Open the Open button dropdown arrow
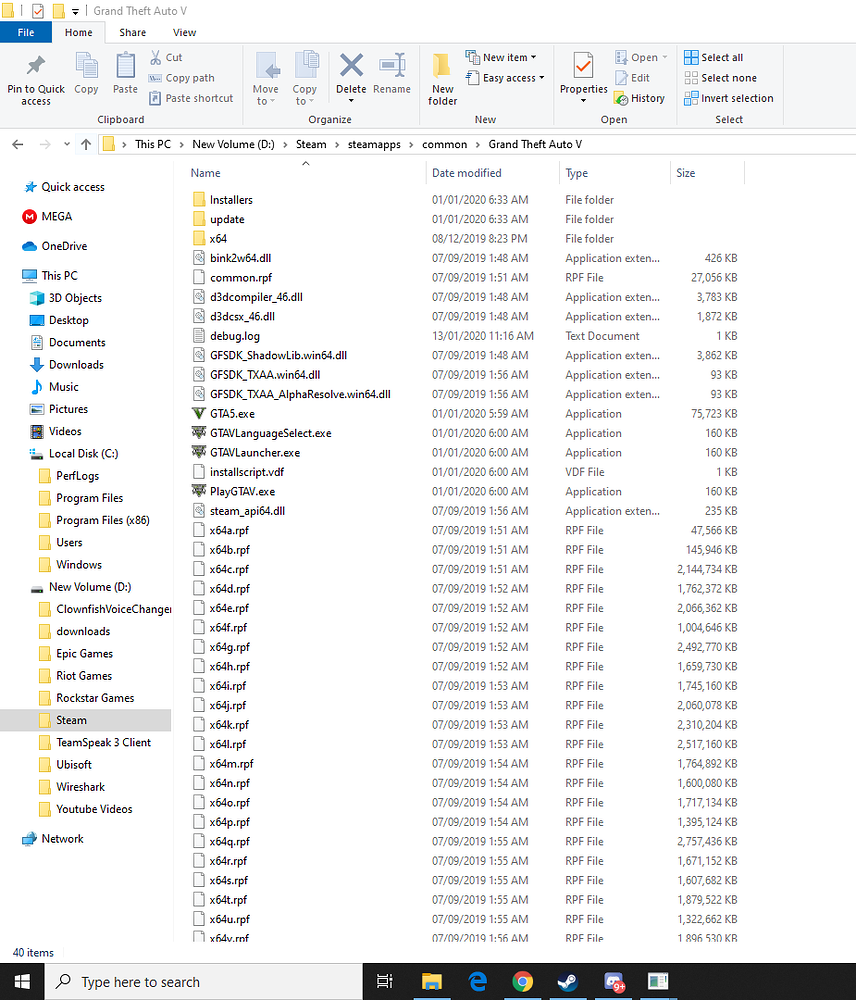Image resolution: width=856 pixels, height=1000 pixels. point(665,57)
